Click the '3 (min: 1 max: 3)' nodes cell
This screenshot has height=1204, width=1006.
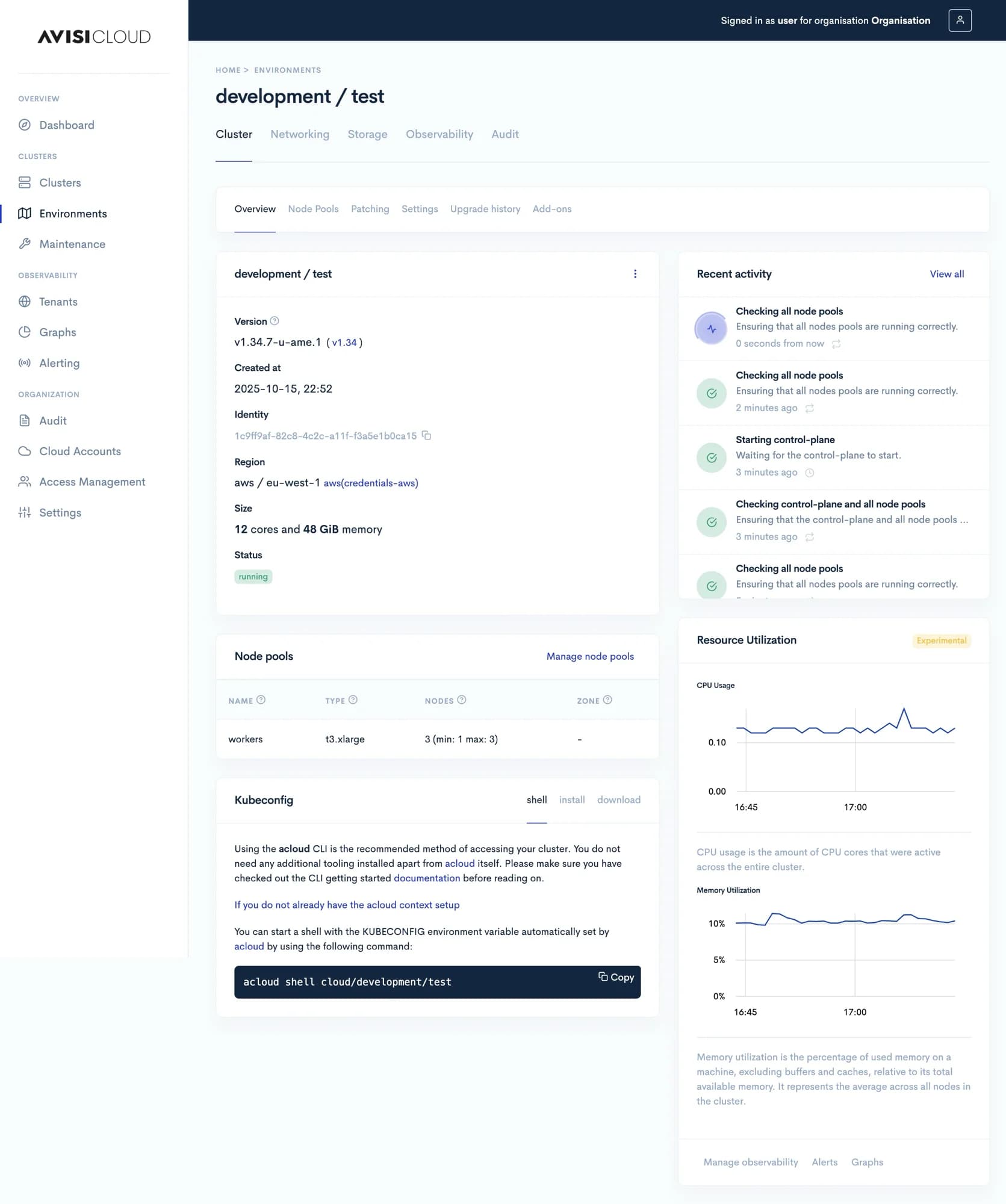(461, 739)
